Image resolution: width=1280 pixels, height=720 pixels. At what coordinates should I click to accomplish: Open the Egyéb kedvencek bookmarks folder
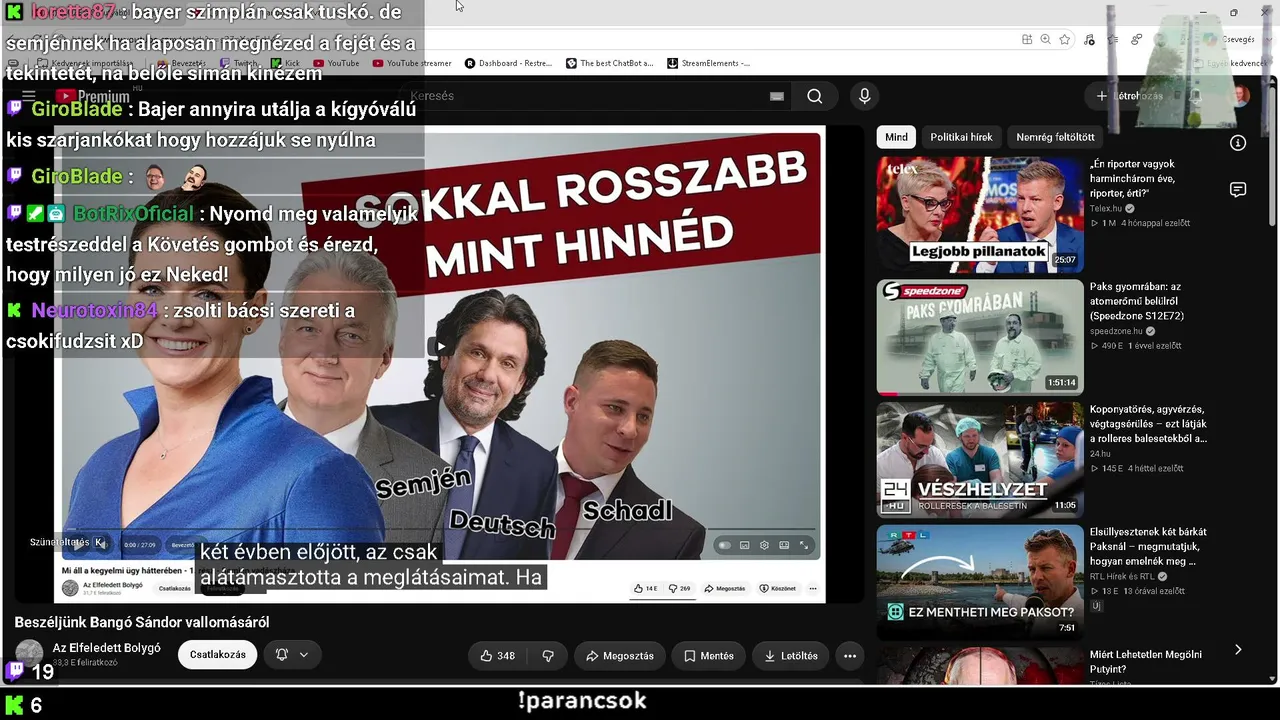1233,63
